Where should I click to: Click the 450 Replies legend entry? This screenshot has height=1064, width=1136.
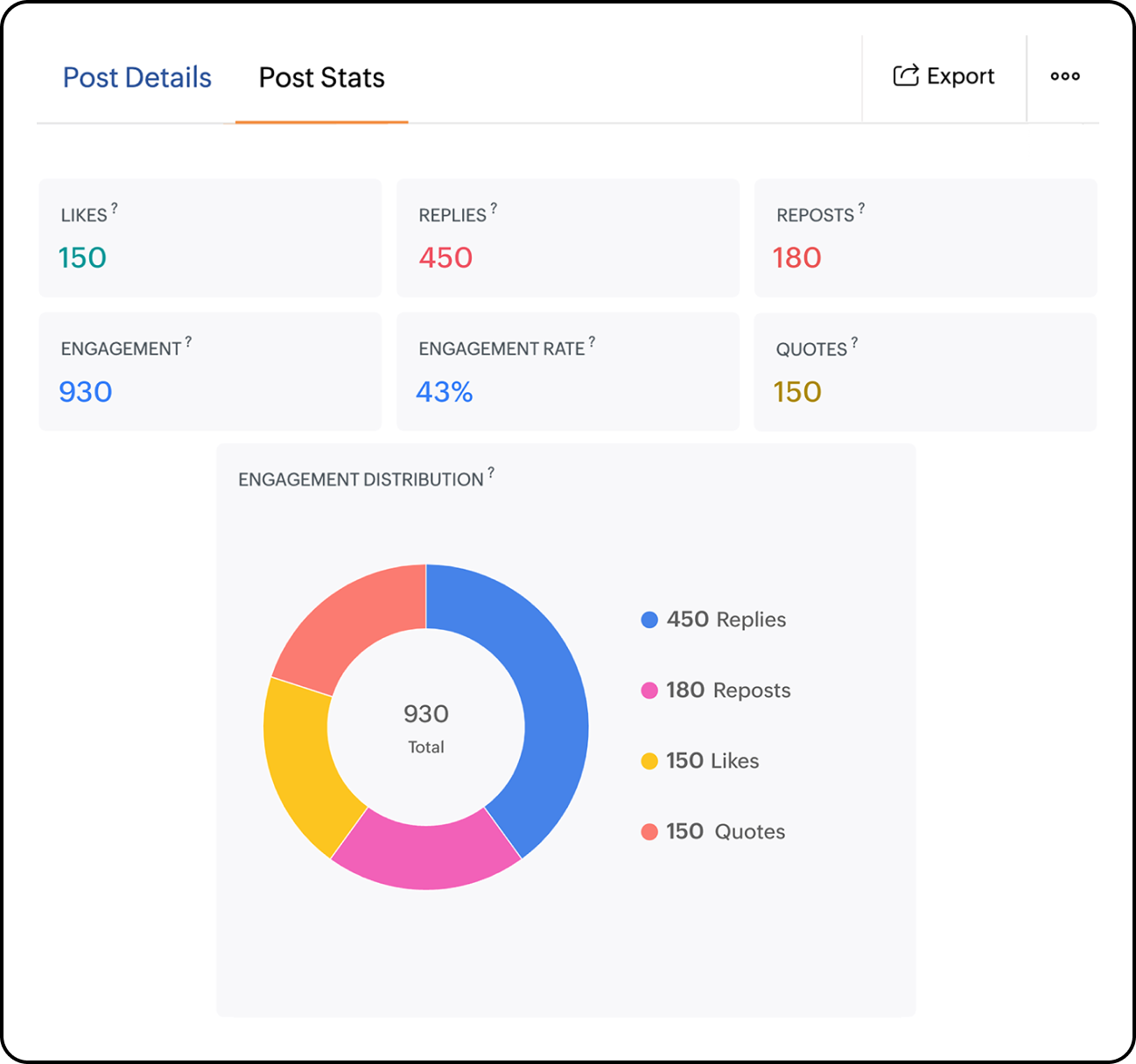pos(713,619)
